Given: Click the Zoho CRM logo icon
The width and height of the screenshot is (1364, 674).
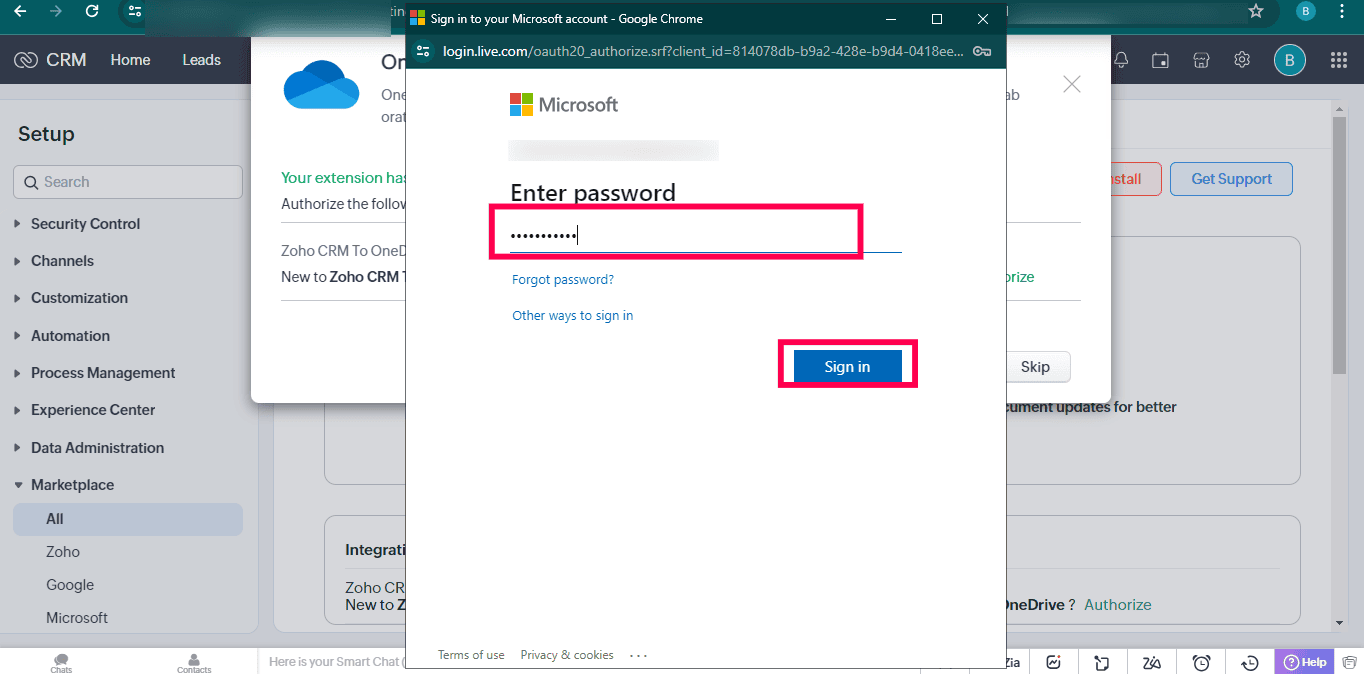Looking at the screenshot, I should (x=26, y=60).
